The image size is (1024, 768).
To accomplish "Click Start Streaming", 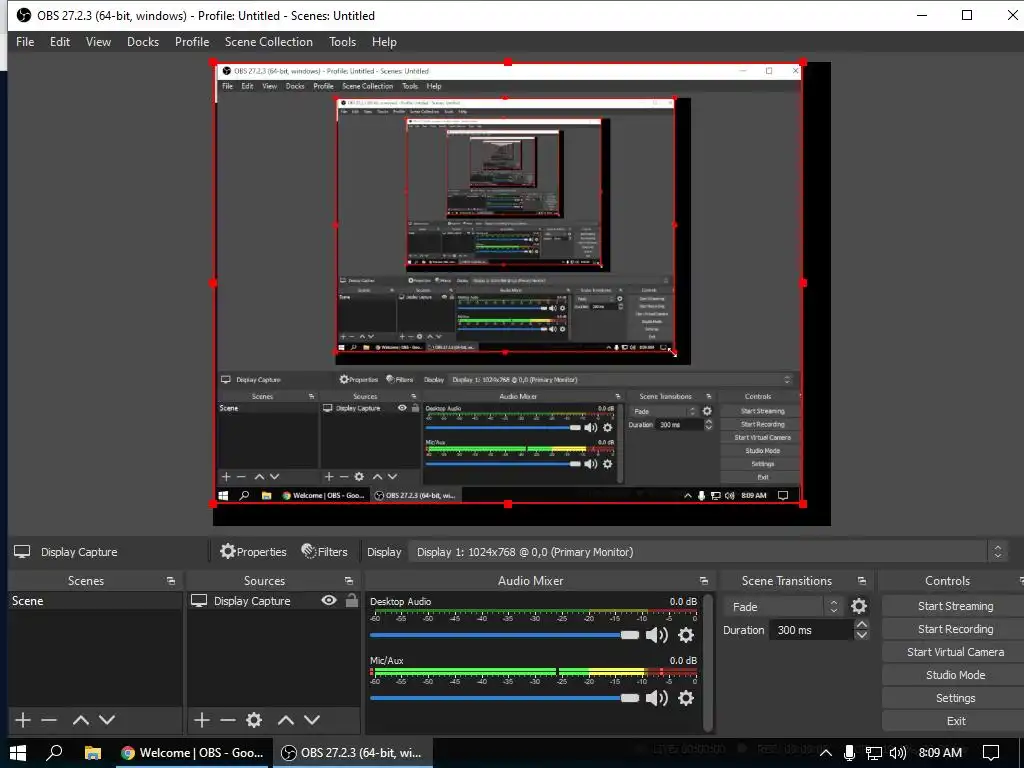I will coord(955,606).
